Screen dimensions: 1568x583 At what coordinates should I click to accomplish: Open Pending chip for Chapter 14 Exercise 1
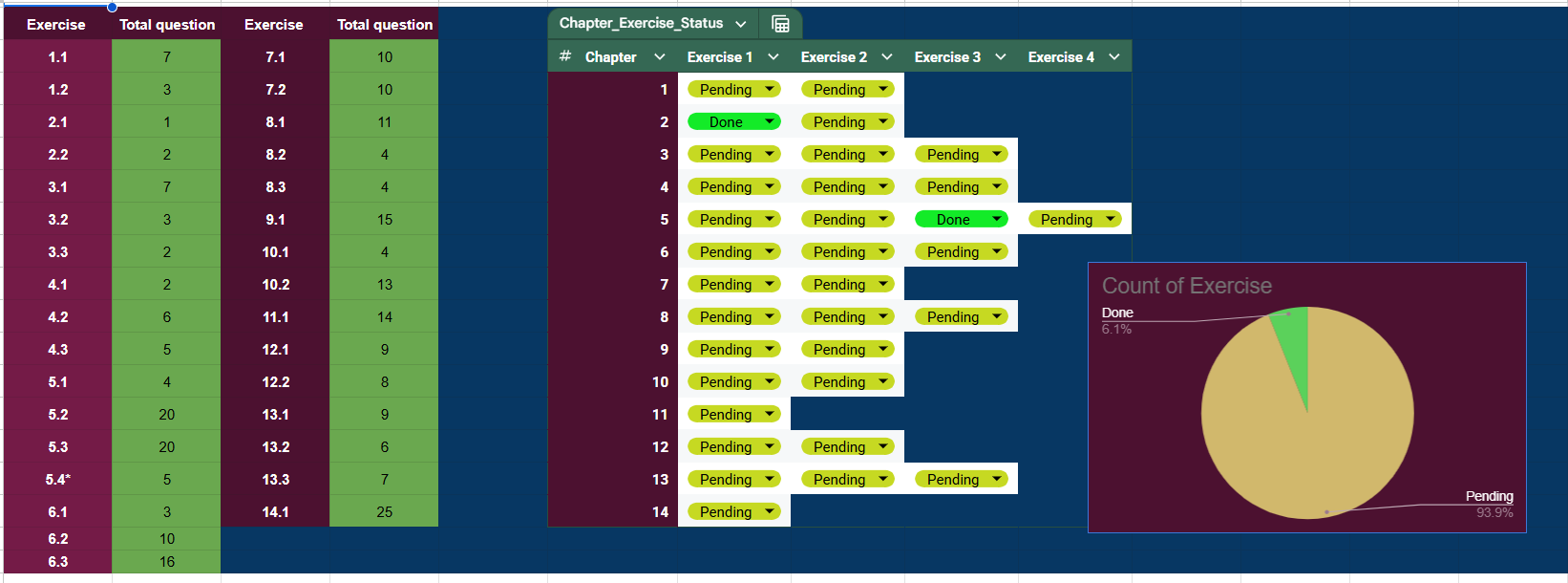click(x=733, y=512)
